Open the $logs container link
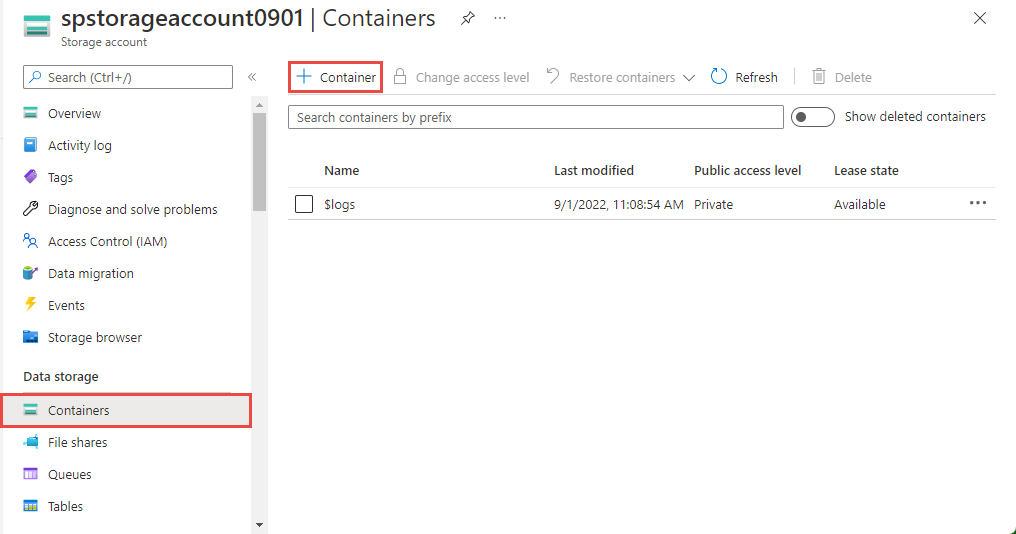 point(340,204)
